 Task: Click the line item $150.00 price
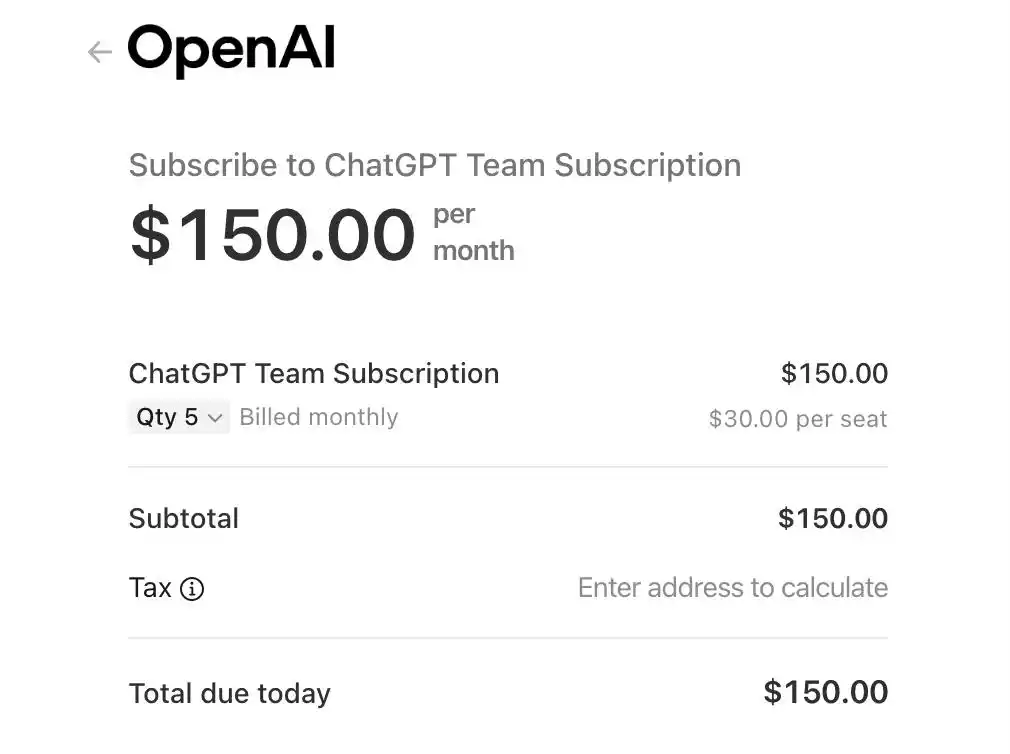point(834,373)
